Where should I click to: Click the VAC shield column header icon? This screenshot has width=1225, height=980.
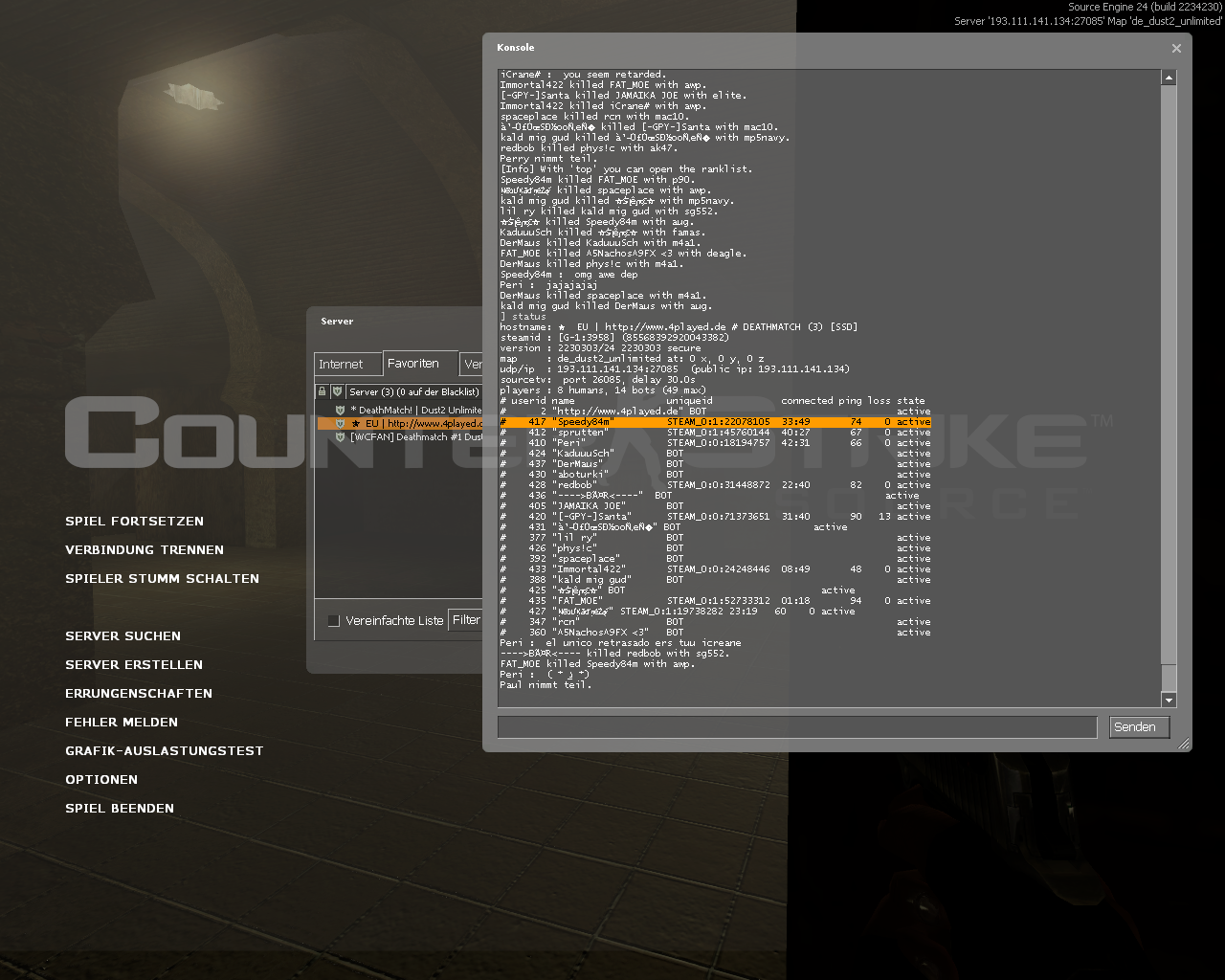[337, 391]
